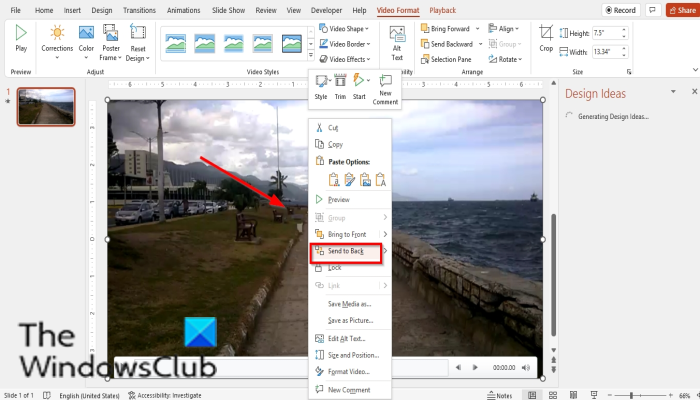
Task: Click Send Backward in ribbon
Action: coord(447,44)
